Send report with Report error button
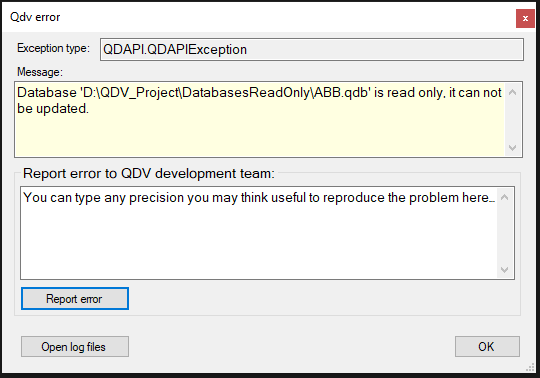Image resolution: width=540 pixels, height=378 pixels. 75,298
